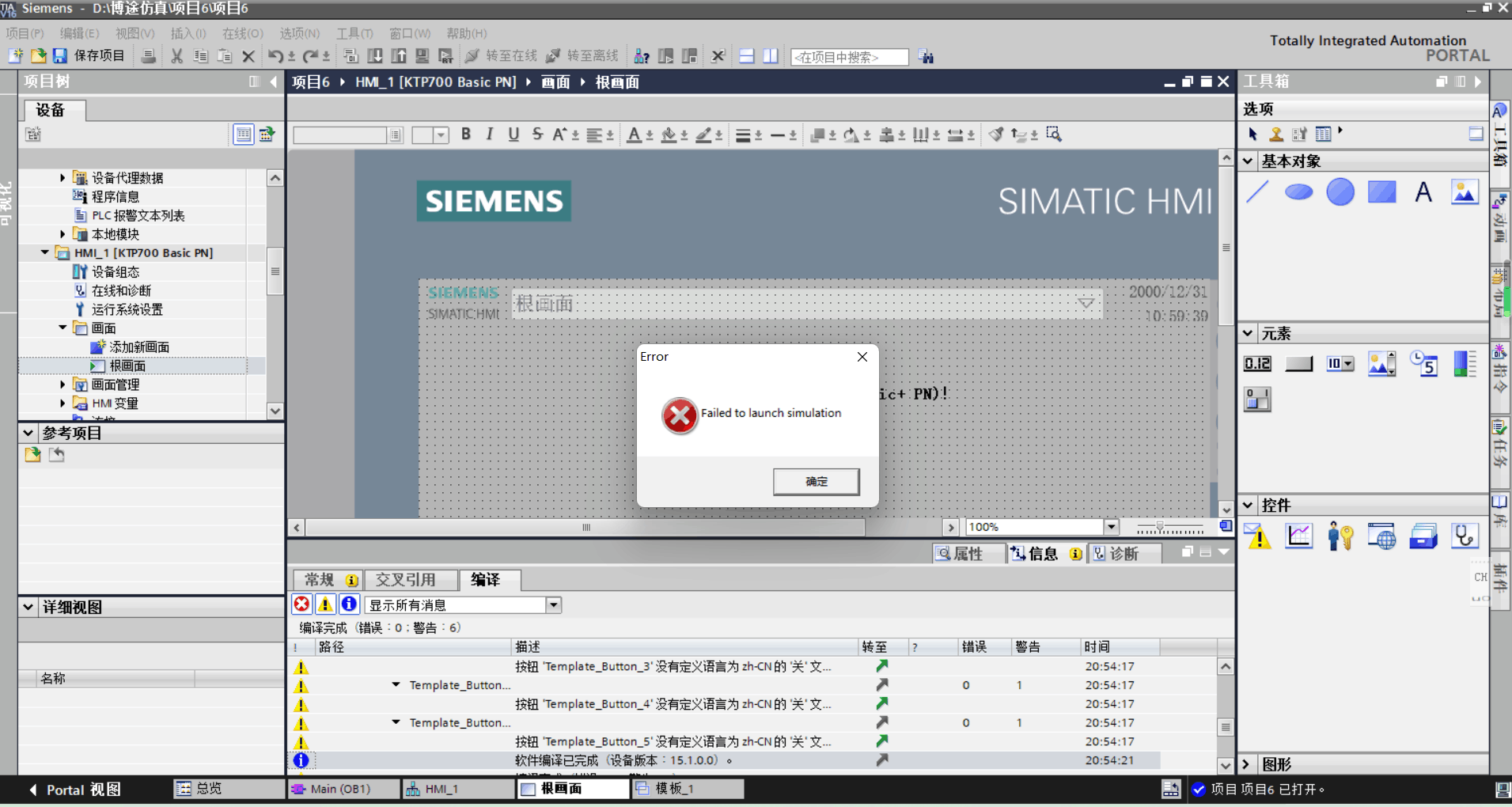Click the go online (转至在线) toolbar item
1512x807 pixels.
pos(502,56)
